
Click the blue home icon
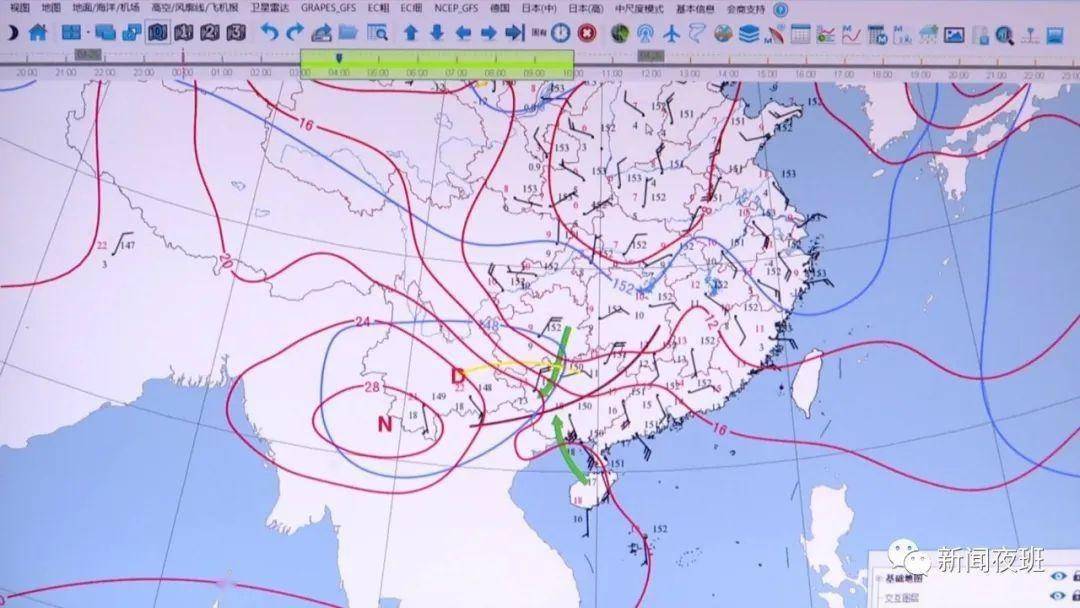[x=38, y=32]
